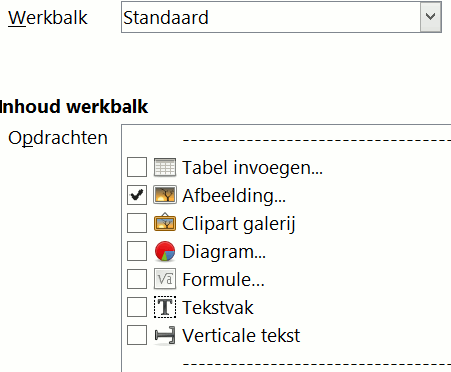
Task: Select the separator line above Tabel invoegen
Action: pos(317,140)
